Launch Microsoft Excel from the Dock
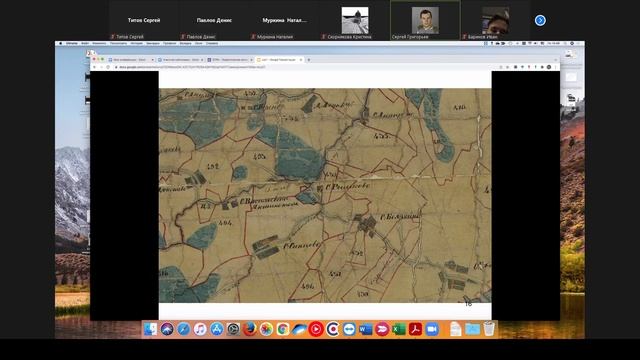 [399, 329]
